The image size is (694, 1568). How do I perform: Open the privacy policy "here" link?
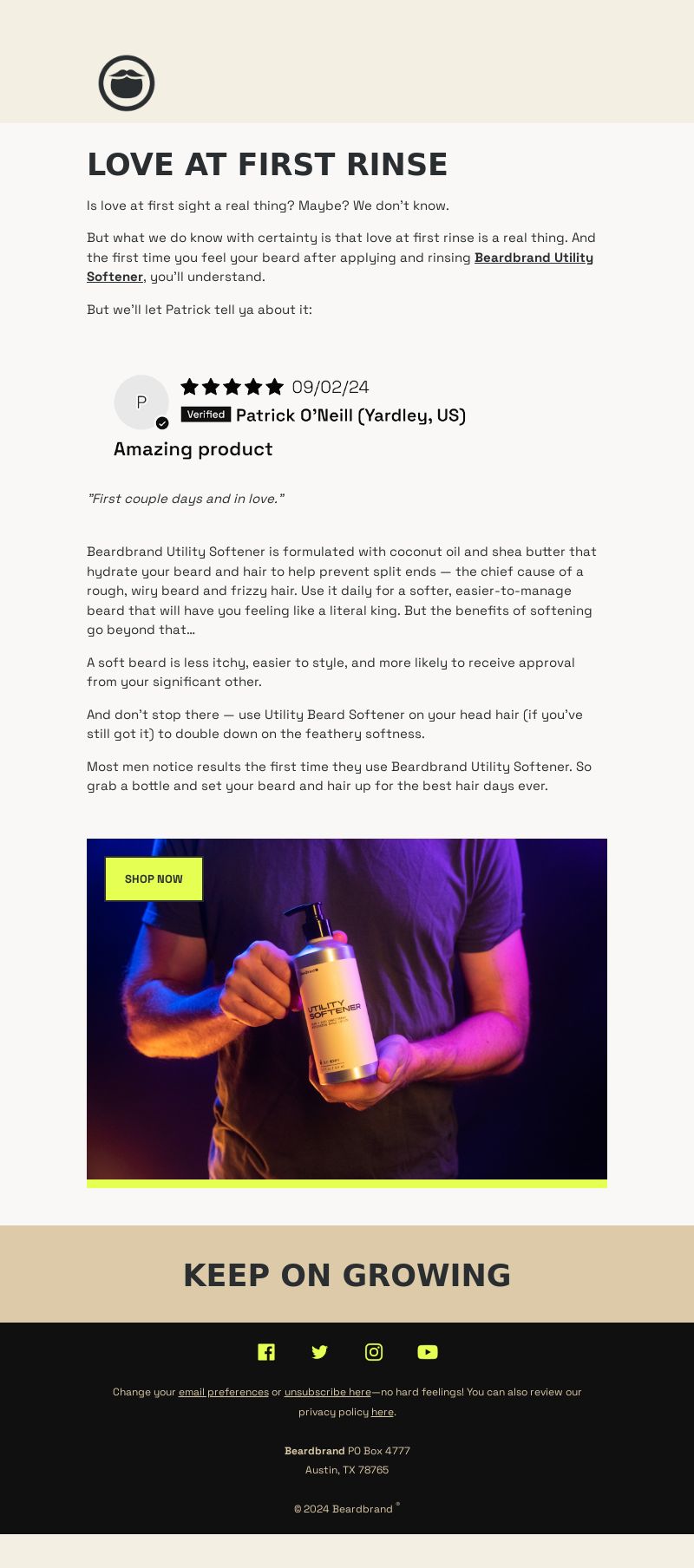[x=383, y=1412]
